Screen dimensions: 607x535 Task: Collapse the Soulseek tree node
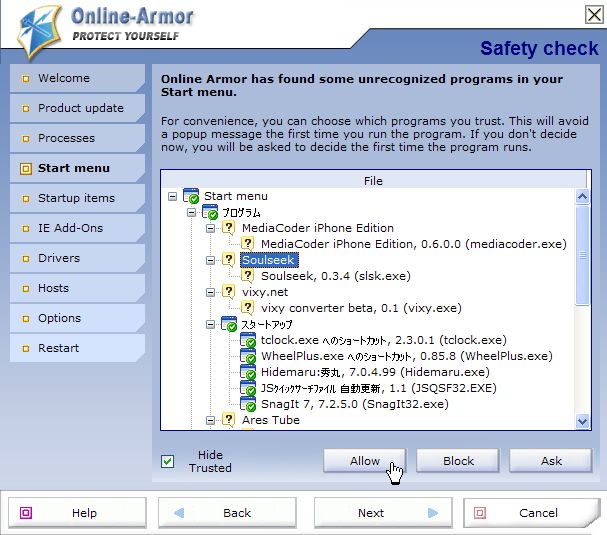click(210, 261)
